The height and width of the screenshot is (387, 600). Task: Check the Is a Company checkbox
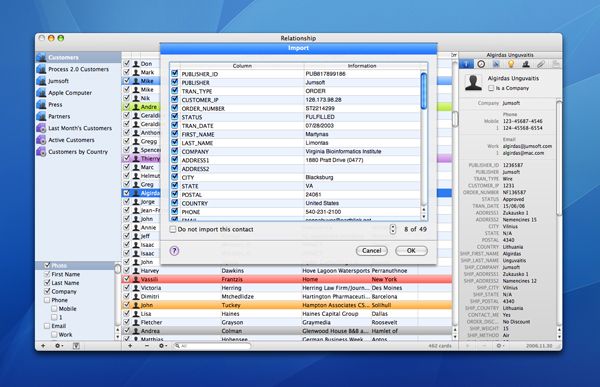pyautogui.click(x=491, y=88)
